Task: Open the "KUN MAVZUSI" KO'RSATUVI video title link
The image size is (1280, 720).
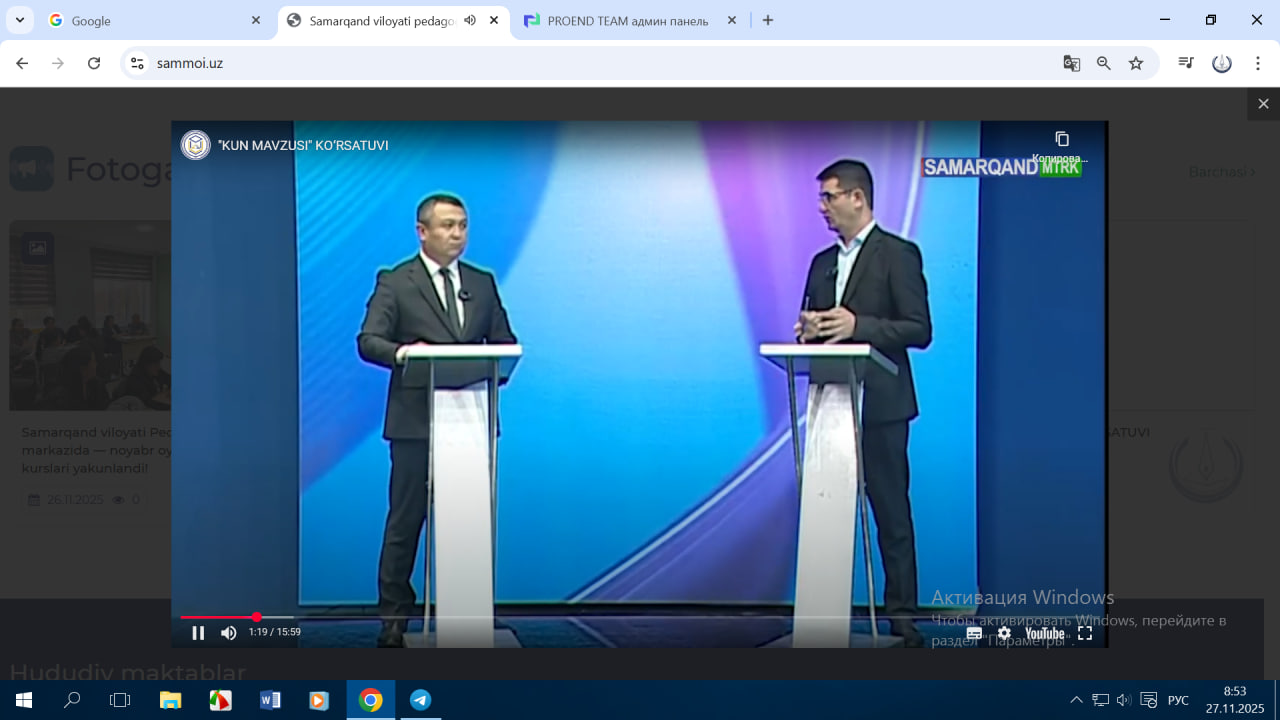Action: [302, 145]
